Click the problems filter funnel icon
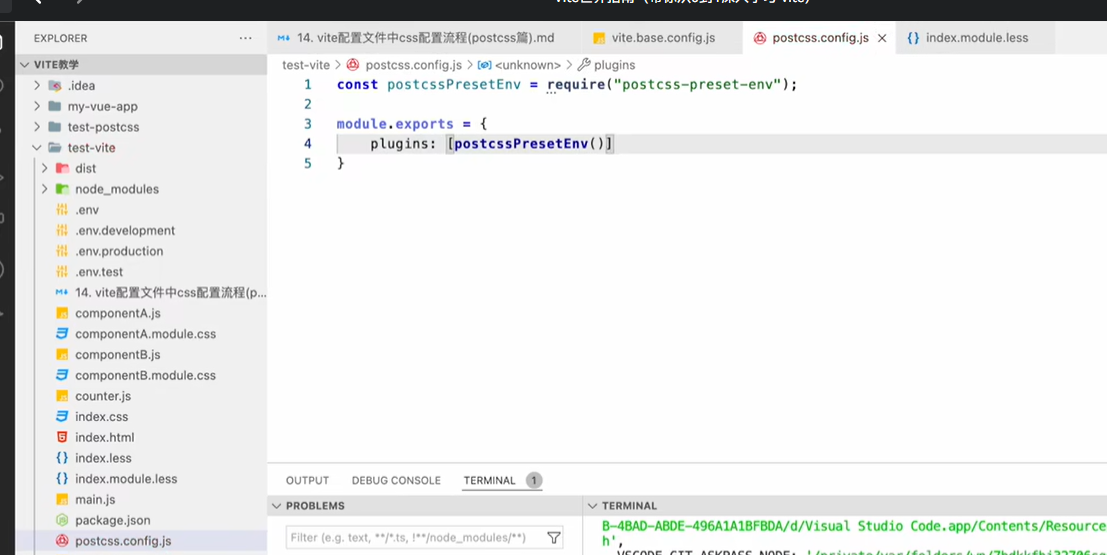1107x555 pixels. click(x=554, y=538)
